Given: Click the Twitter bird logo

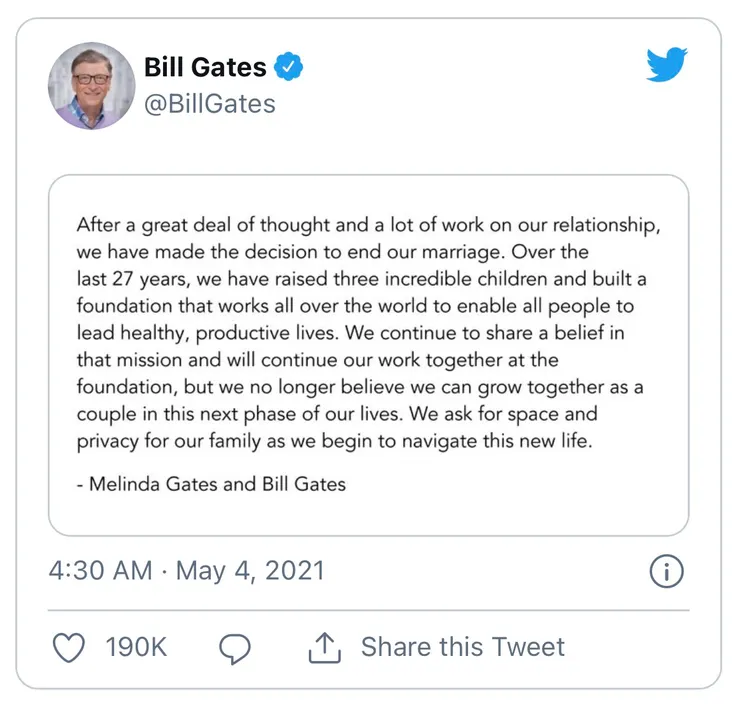Looking at the screenshot, I should point(667,66).
